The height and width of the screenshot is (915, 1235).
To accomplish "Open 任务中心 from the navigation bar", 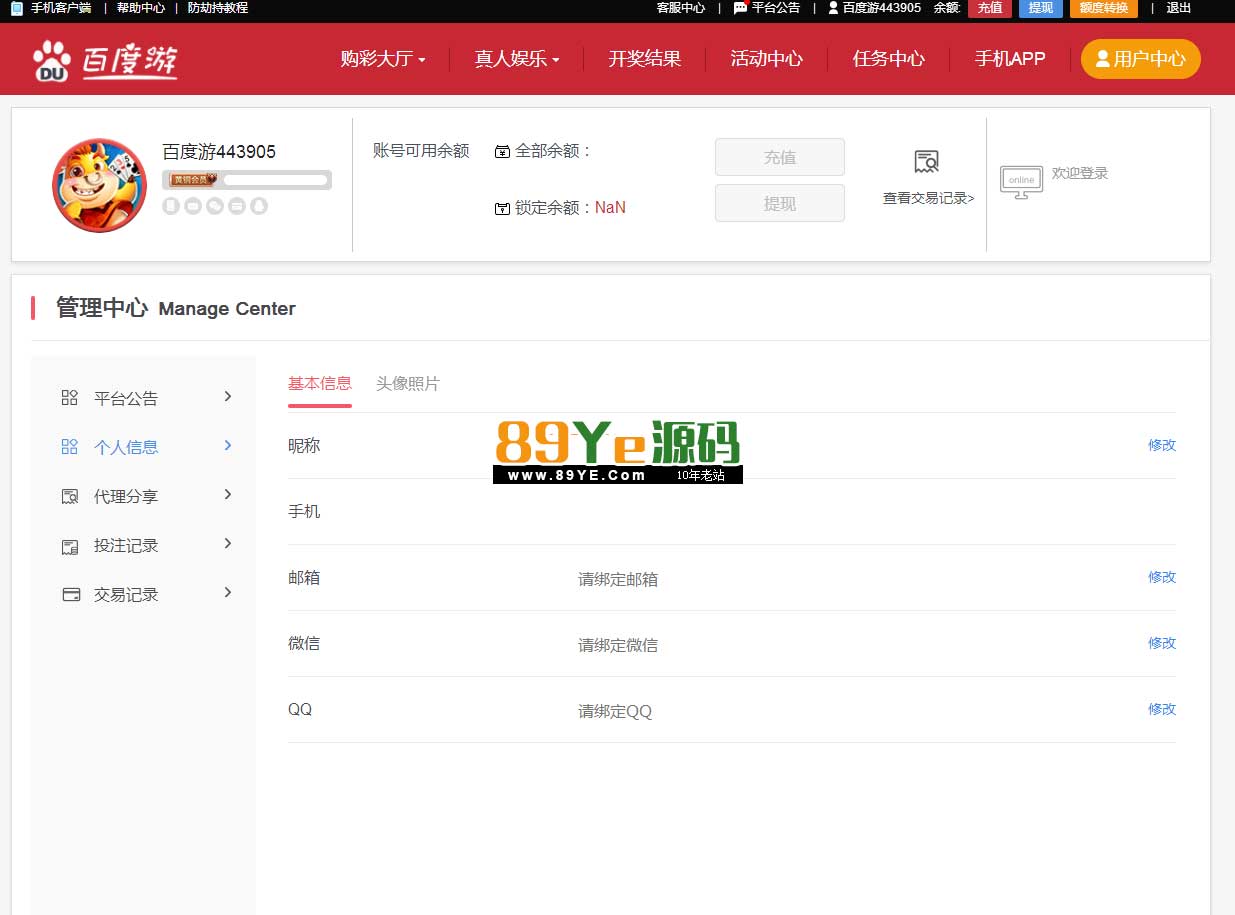I will [889, 59].
